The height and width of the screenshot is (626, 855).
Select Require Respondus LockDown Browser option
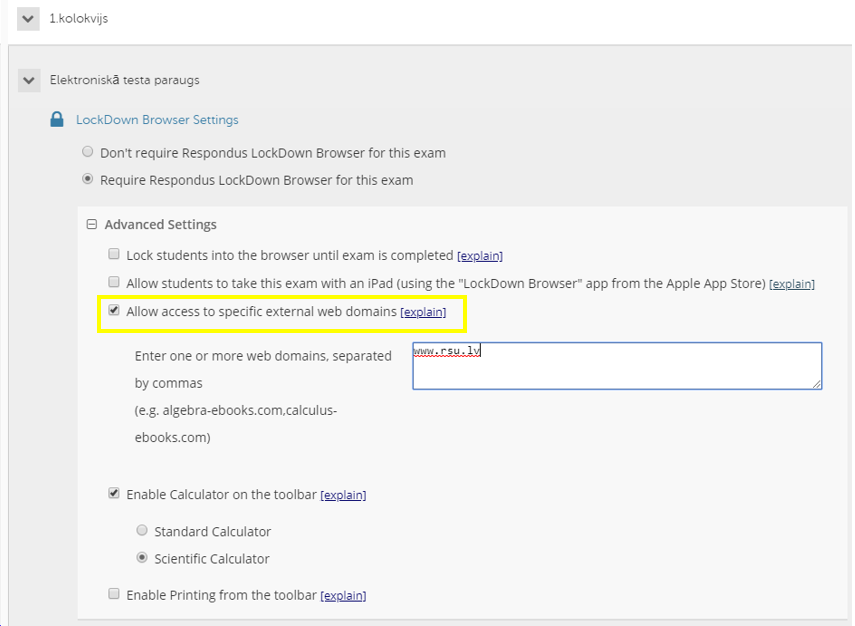click(89, 180)
